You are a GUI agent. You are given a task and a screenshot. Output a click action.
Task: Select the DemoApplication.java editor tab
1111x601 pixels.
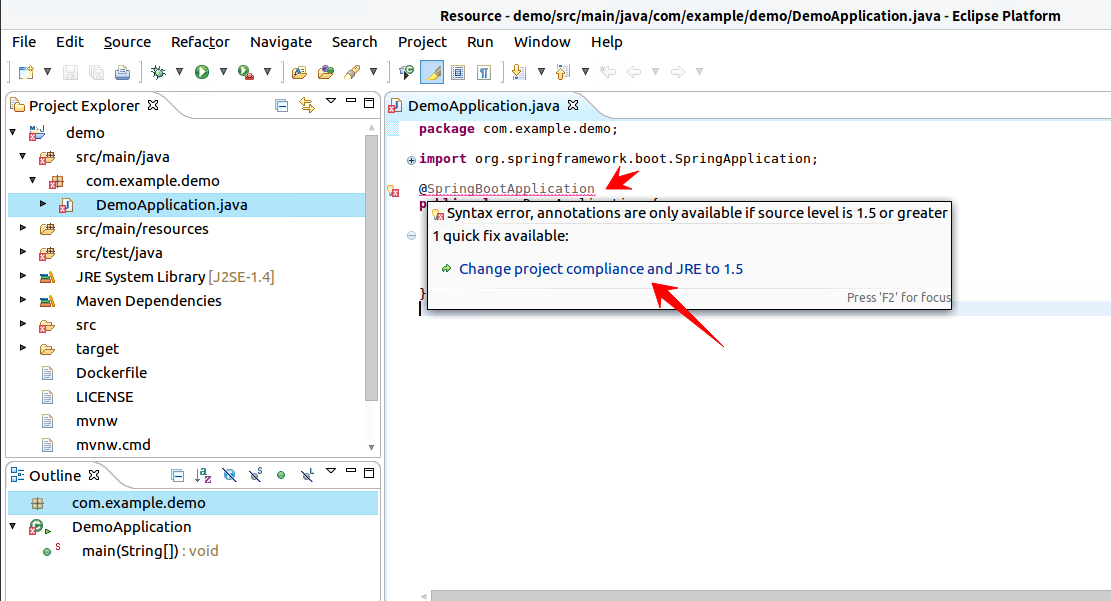(483, 106)
